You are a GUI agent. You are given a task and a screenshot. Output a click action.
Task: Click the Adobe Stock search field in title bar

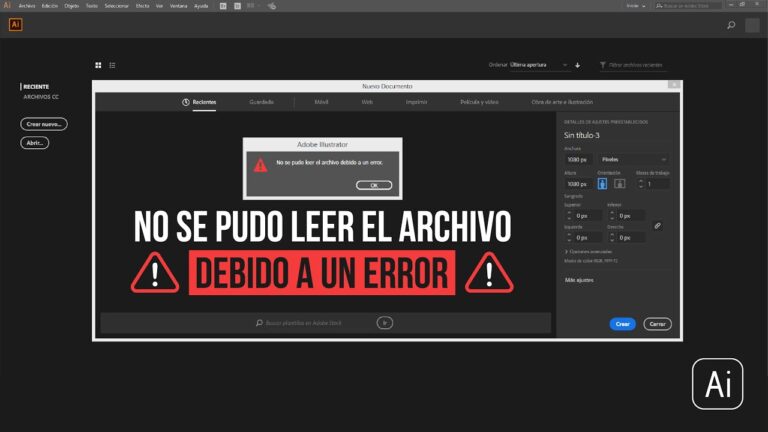pos(688,6)
